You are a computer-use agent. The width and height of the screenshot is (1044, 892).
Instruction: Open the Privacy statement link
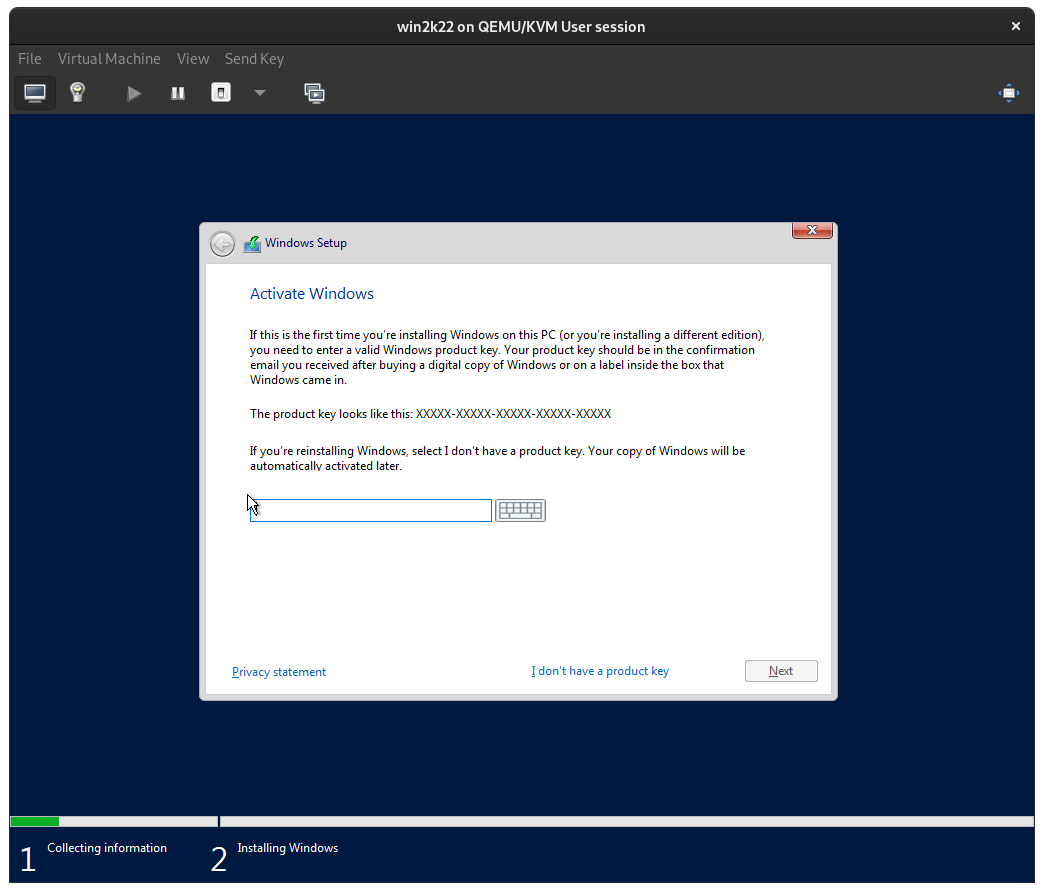tap(279, 671)
